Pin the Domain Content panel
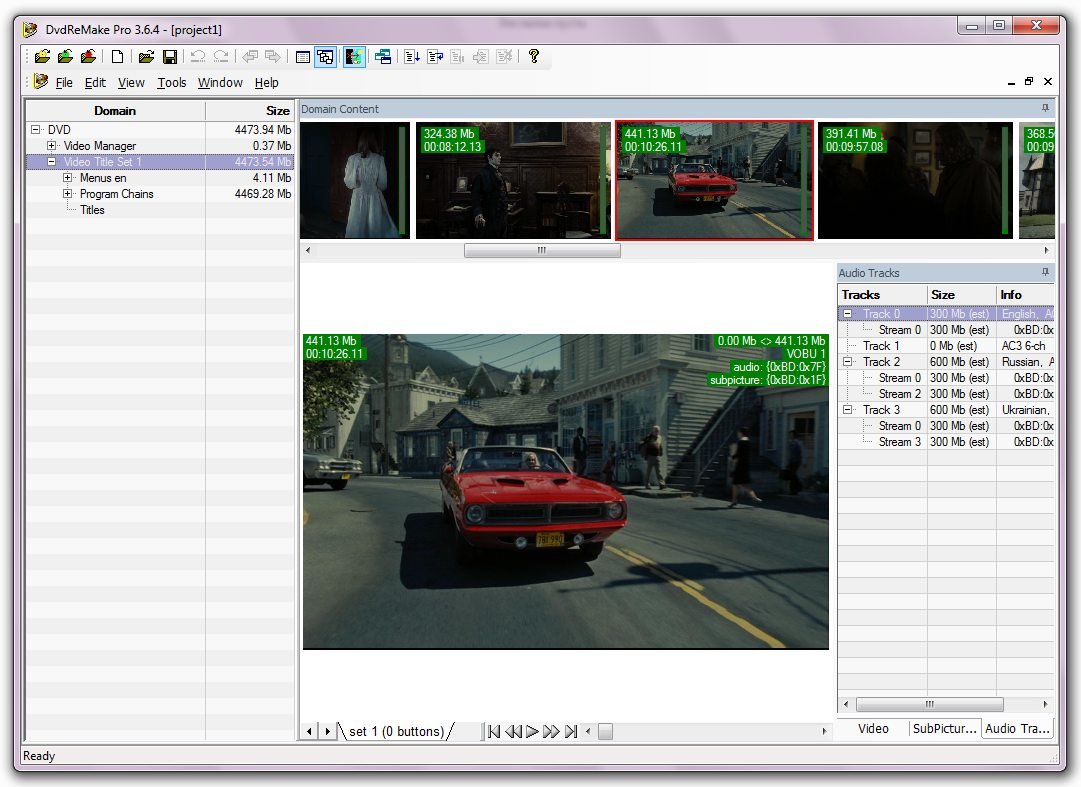This screenshot has height=787, width=1081. point(1045,108)
